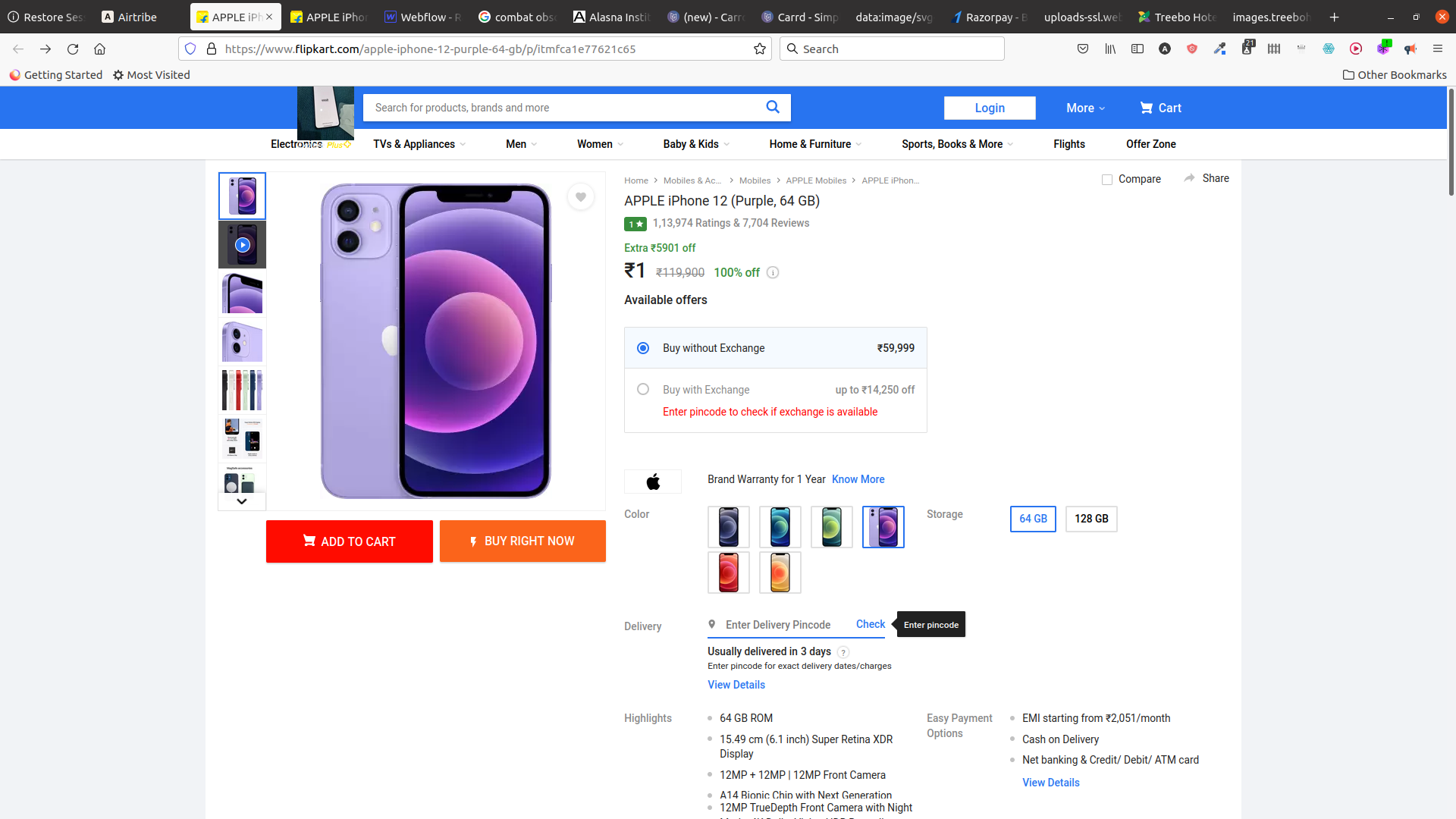Select the Buy with Exchange option
Viewport: 1456px width, 819px height.
click(x=642, y=389)
